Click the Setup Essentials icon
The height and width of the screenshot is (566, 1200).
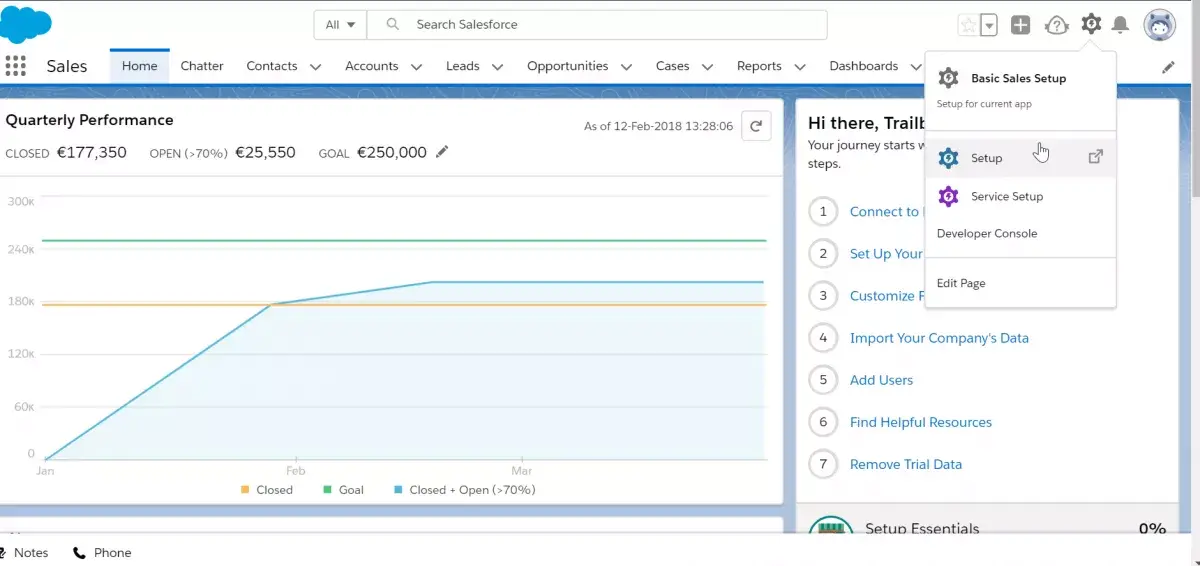point(830,528)
